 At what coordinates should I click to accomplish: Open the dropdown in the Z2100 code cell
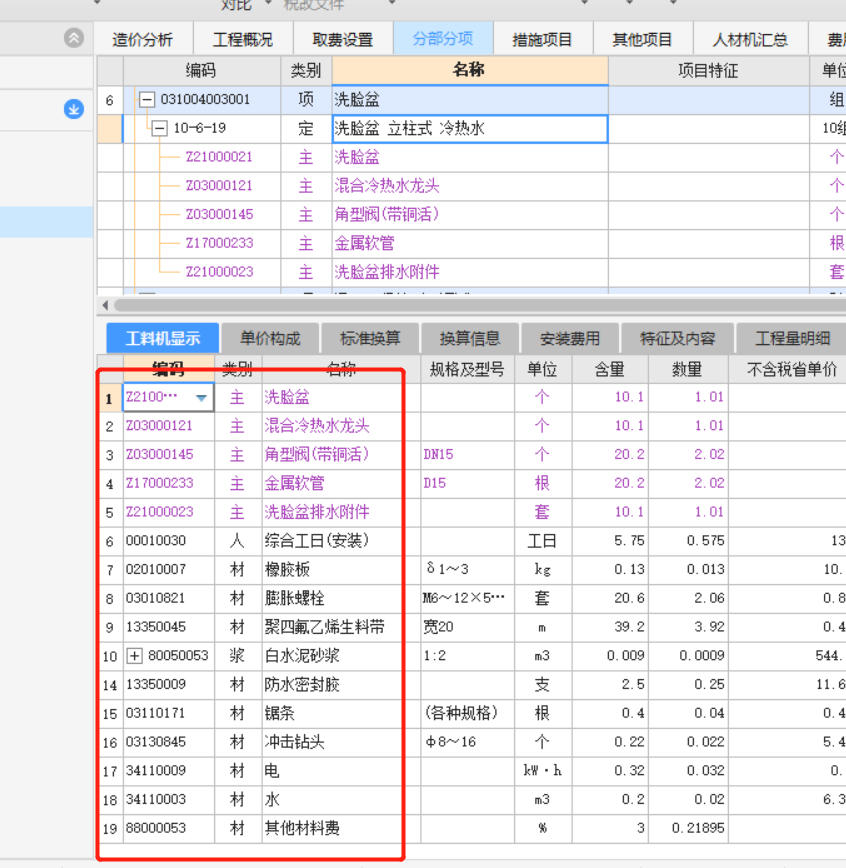coord(201,397)
